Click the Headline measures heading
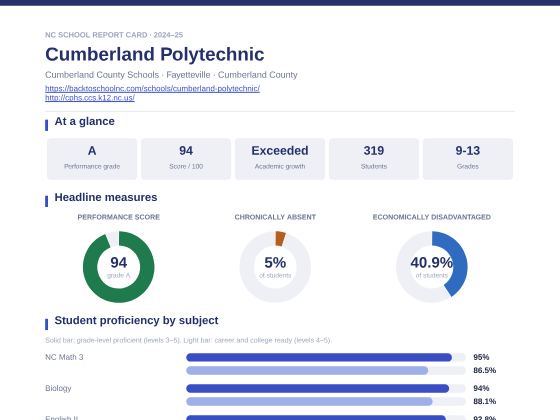The height and width of the screenshot is (420, 560). [106, 197]
